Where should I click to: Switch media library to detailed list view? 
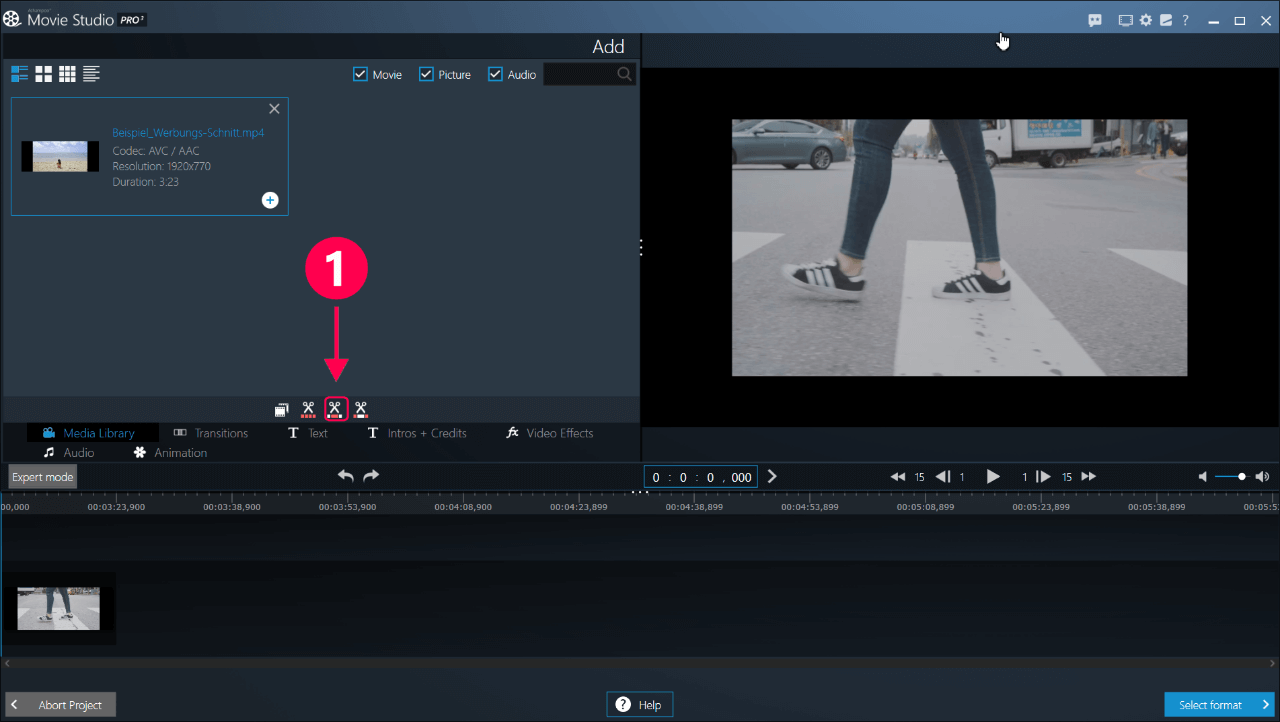(20, 74)
